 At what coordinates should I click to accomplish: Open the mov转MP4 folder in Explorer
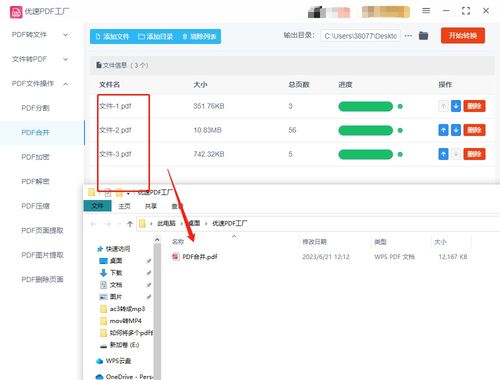pyautogui.click(x=121, y=321)
